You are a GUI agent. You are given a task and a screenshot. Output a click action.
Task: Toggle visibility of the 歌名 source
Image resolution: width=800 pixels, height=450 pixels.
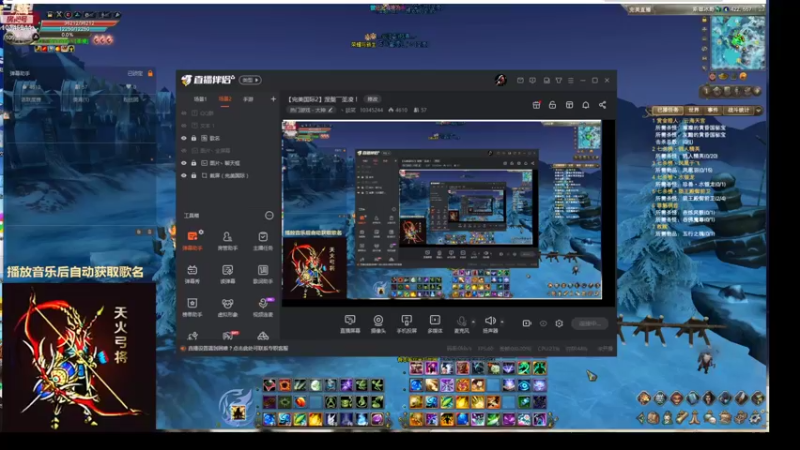[184, 138]
